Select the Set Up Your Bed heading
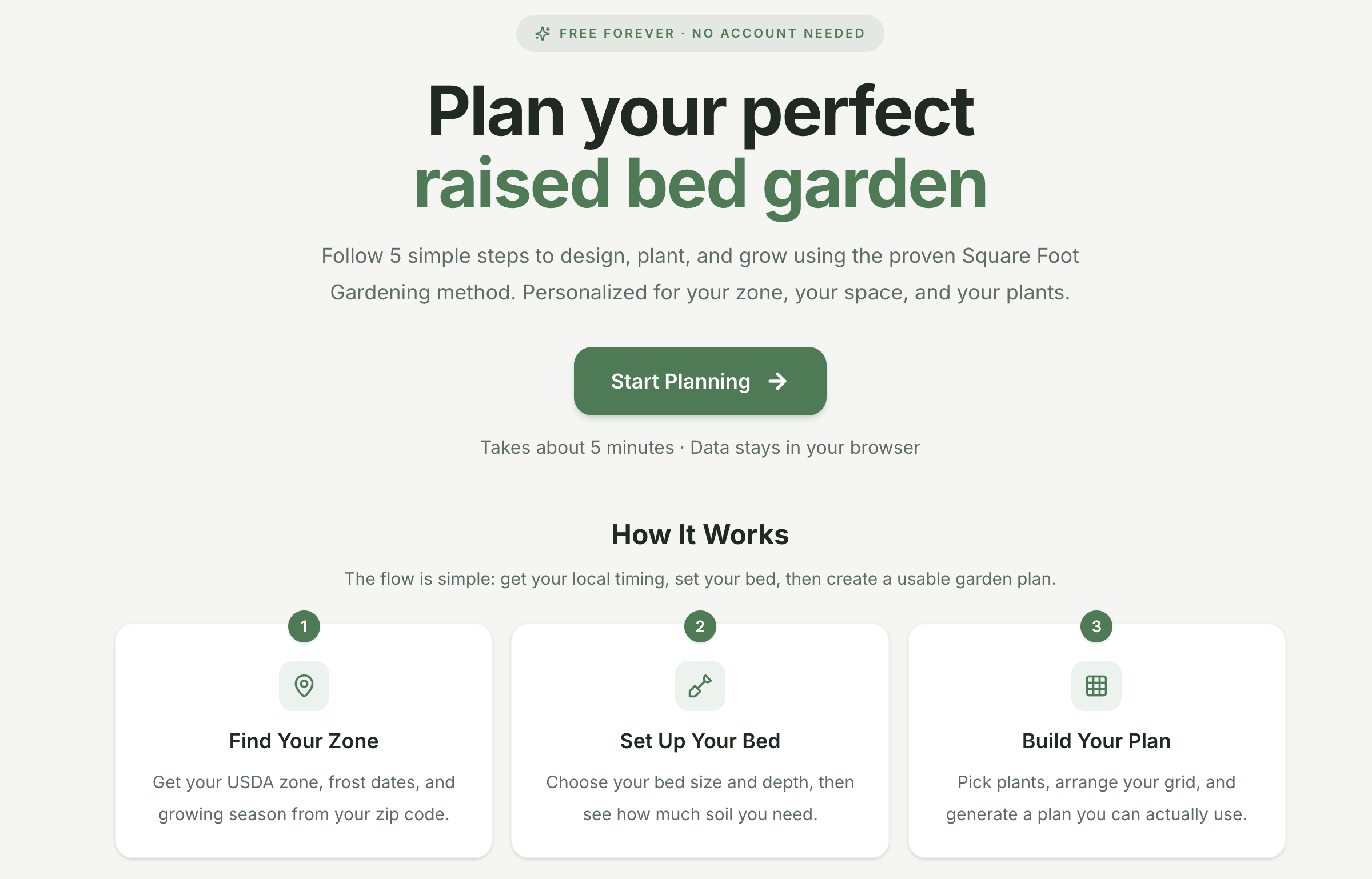 point(700,741)
